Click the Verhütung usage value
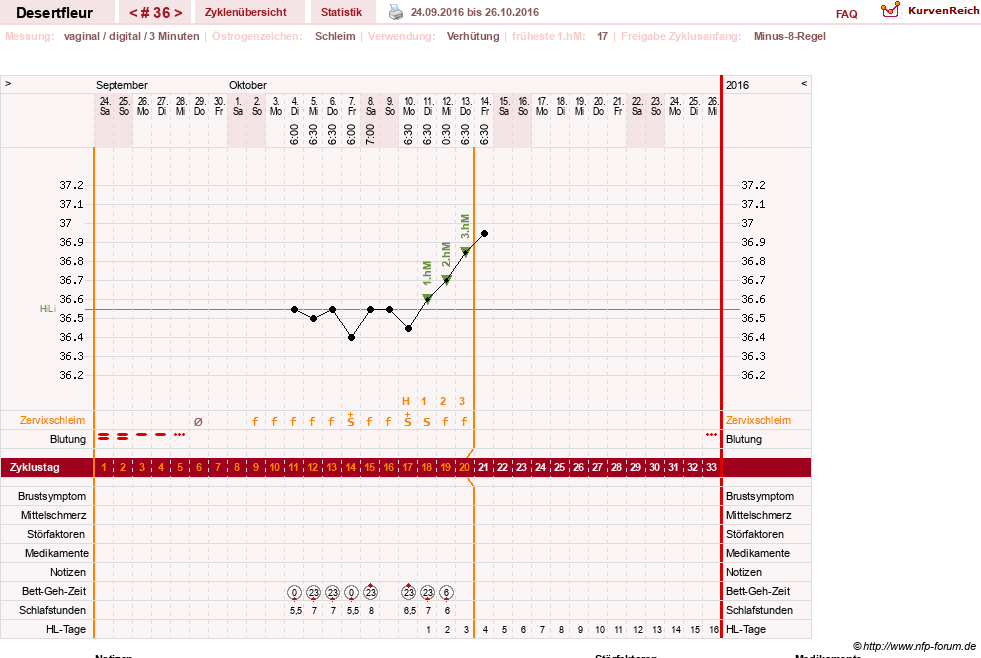 click(473, 36)
